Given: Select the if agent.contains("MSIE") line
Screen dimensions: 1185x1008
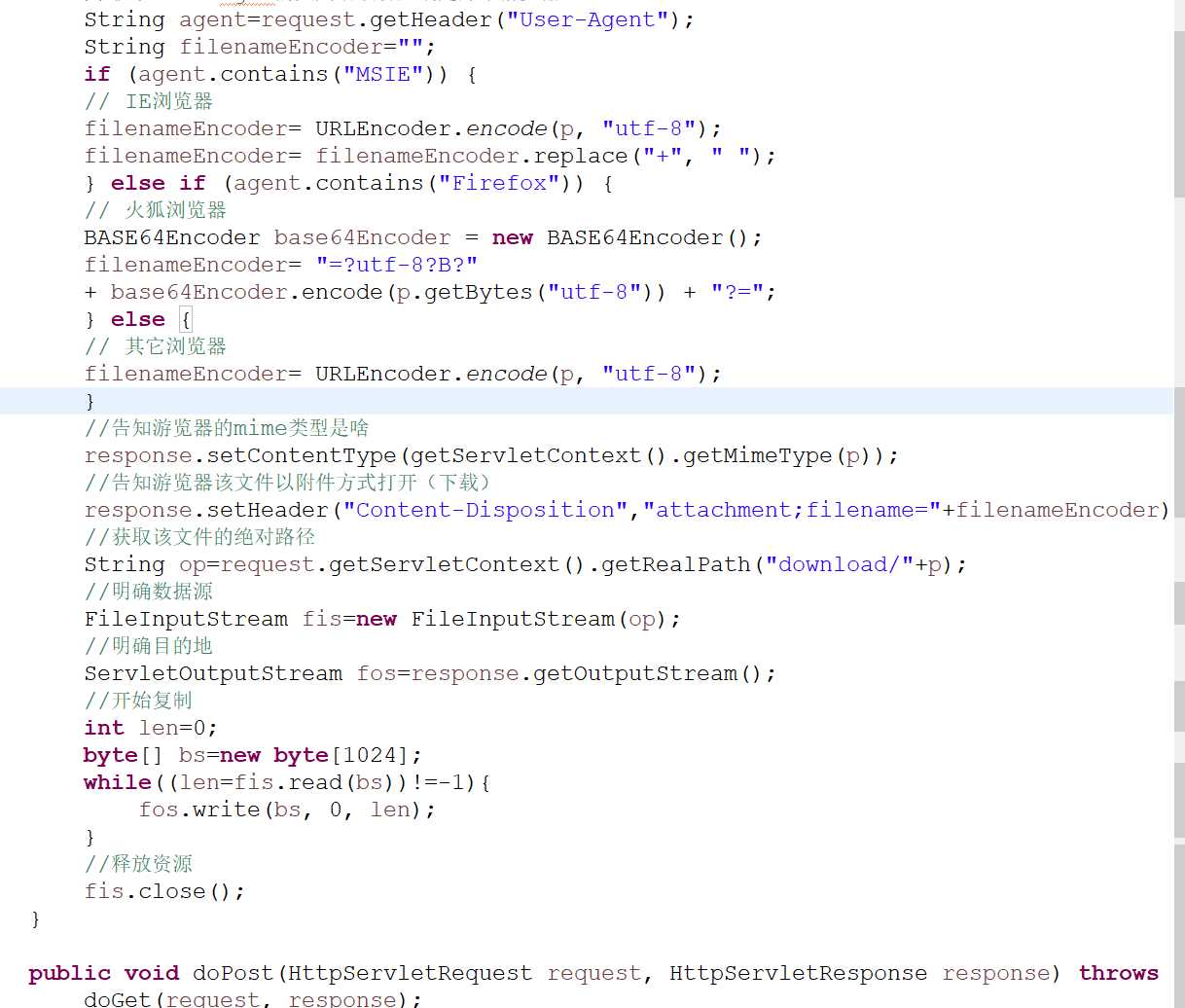Looking at the screenshot, I should 280,74.
